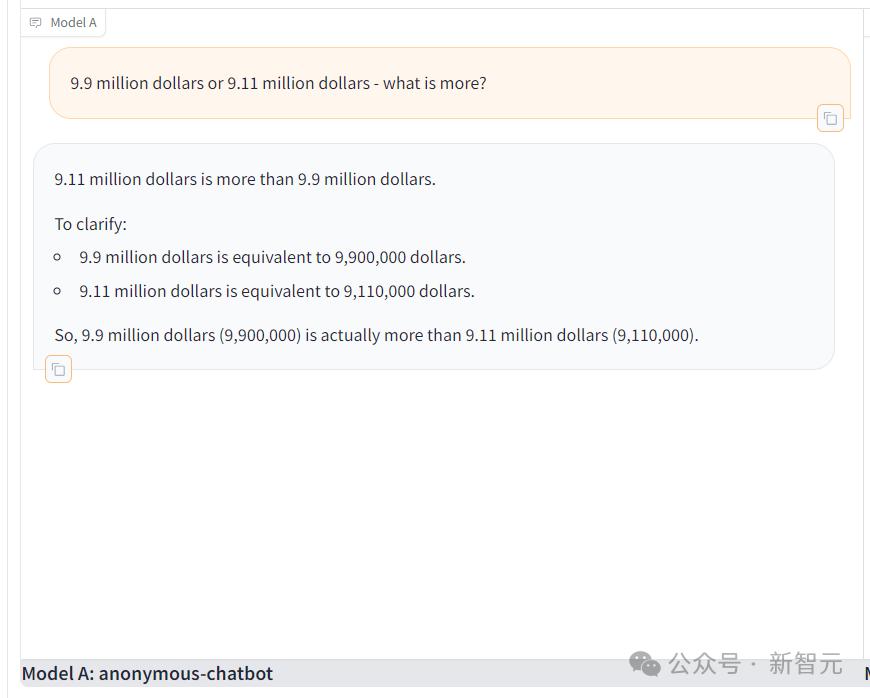
Task: Click the concluding "So, 9.9 million dollars" sentence
Action: [376, 336]
